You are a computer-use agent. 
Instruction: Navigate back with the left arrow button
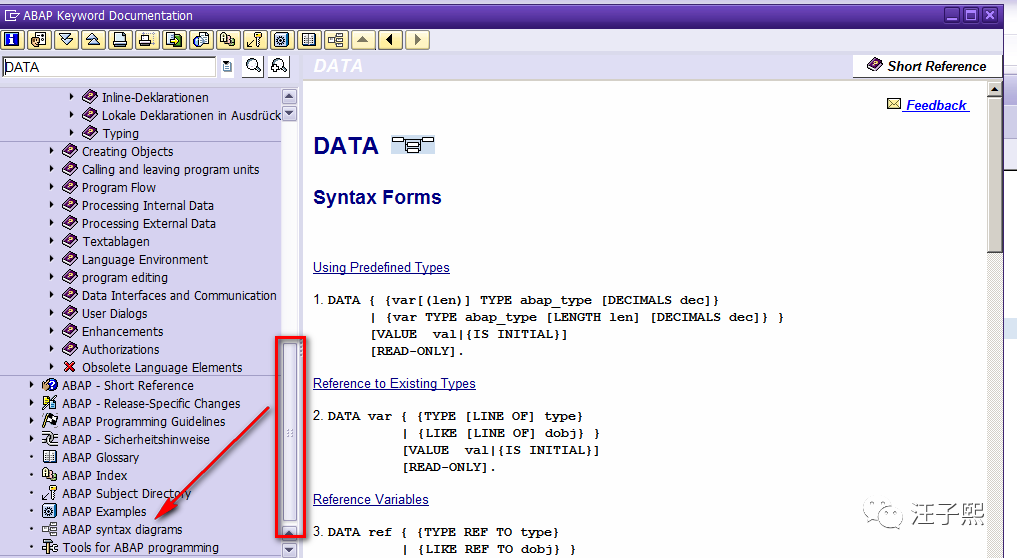click(390, 40)
